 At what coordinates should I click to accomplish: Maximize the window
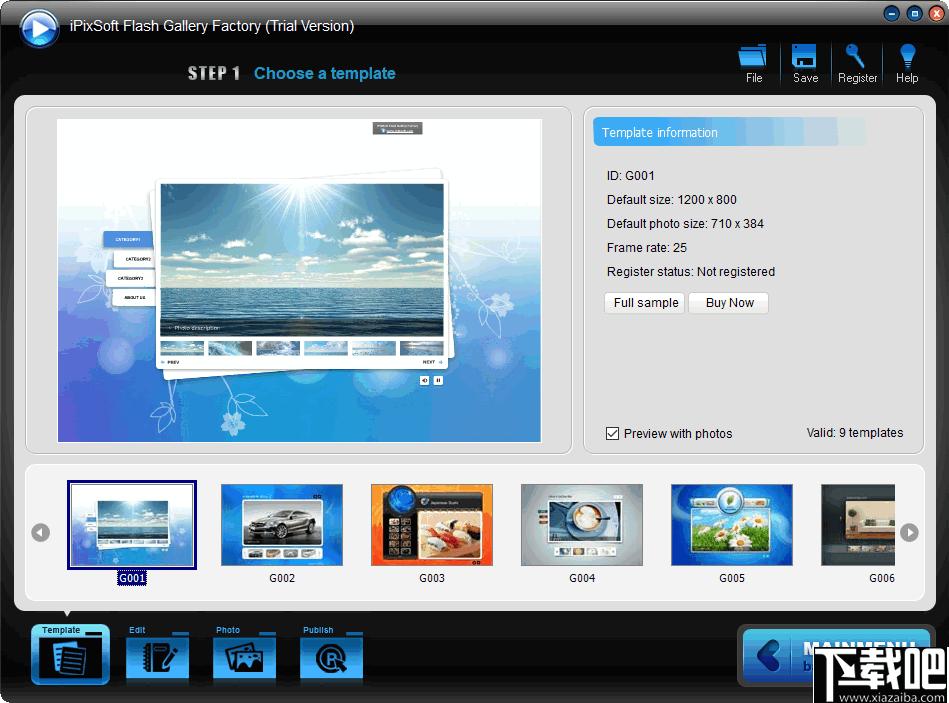[x=915, y=13]
